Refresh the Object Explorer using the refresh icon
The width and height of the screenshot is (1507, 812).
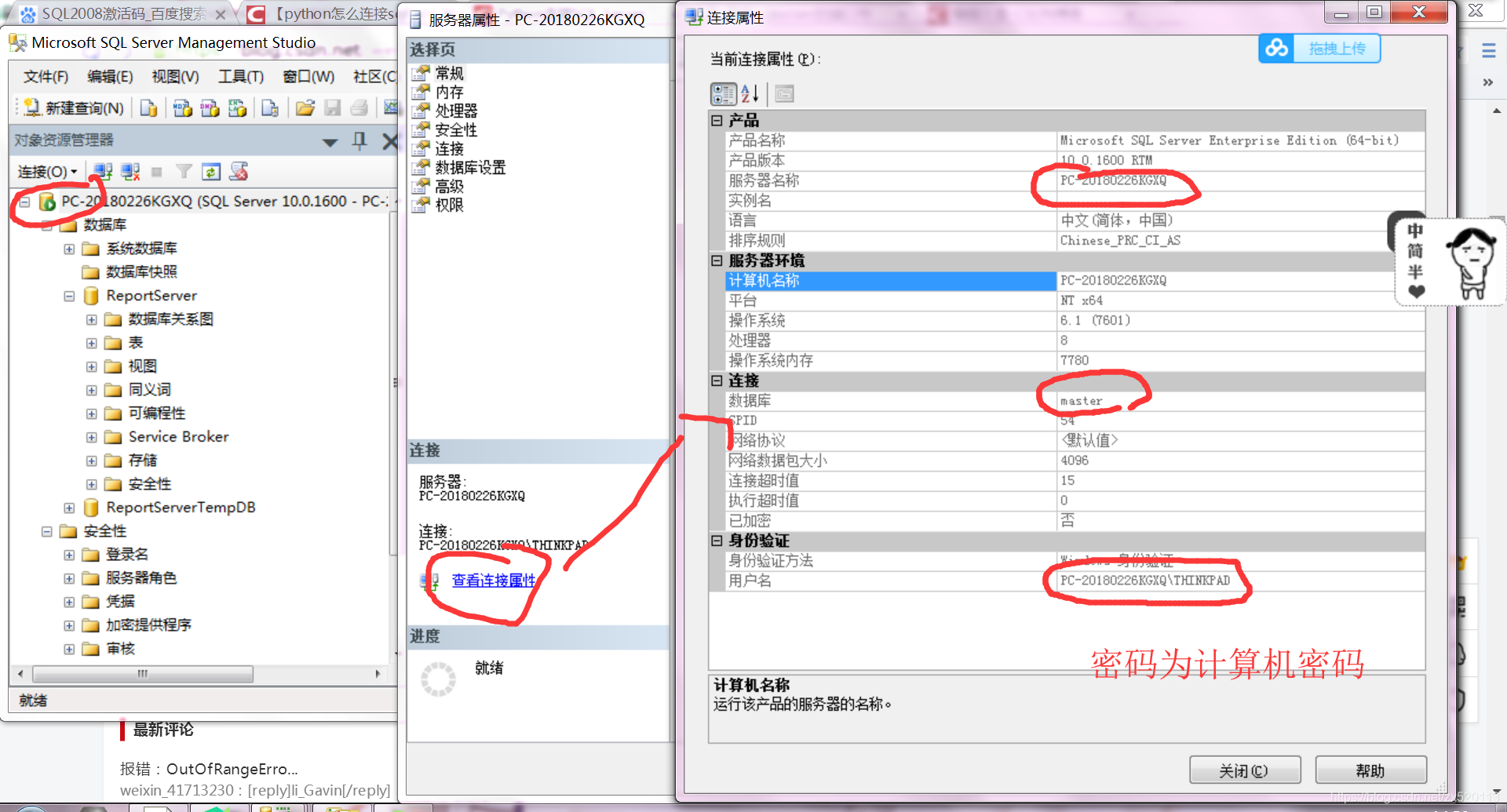[x=211, y=171]
